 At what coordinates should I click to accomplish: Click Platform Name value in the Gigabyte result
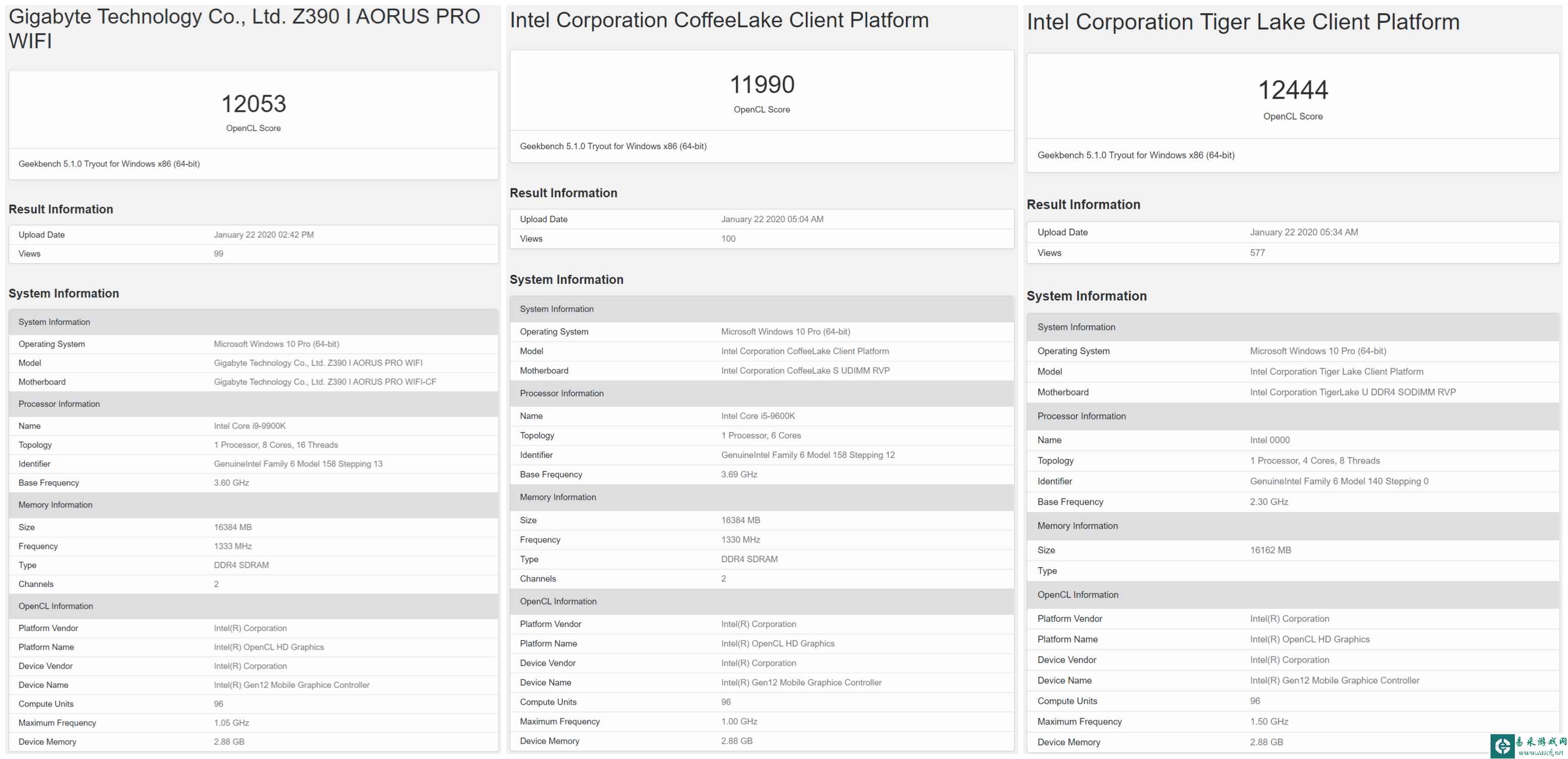[268, 648]
